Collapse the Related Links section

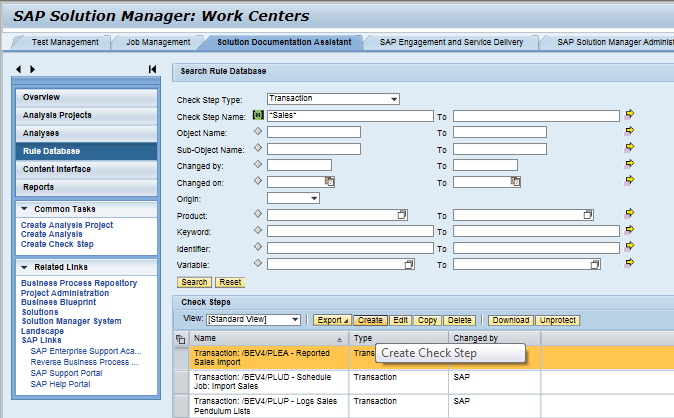tap(25, 267)
